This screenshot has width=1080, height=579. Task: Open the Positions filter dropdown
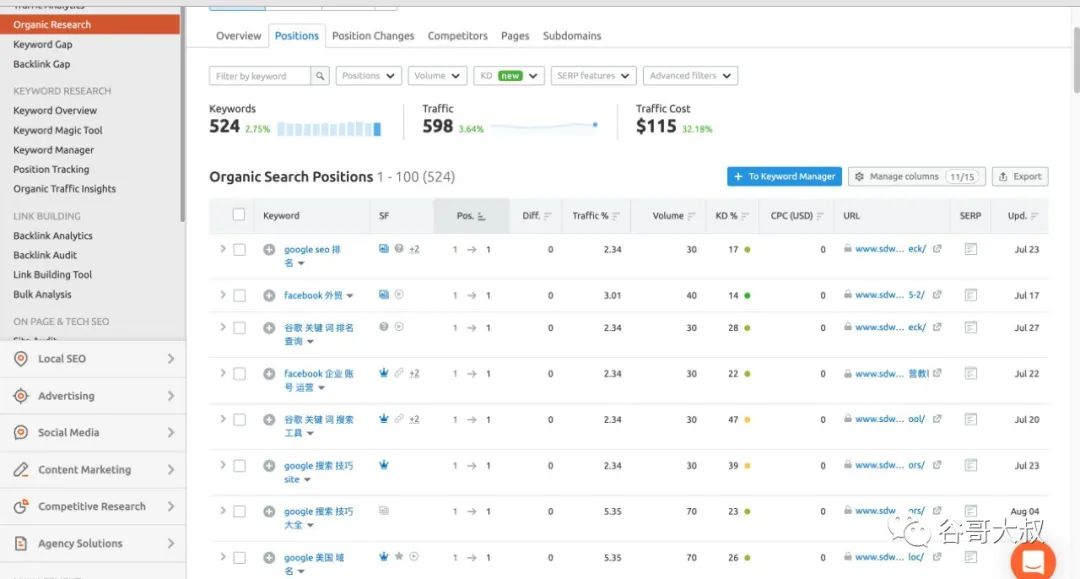(x=368, y=76)
